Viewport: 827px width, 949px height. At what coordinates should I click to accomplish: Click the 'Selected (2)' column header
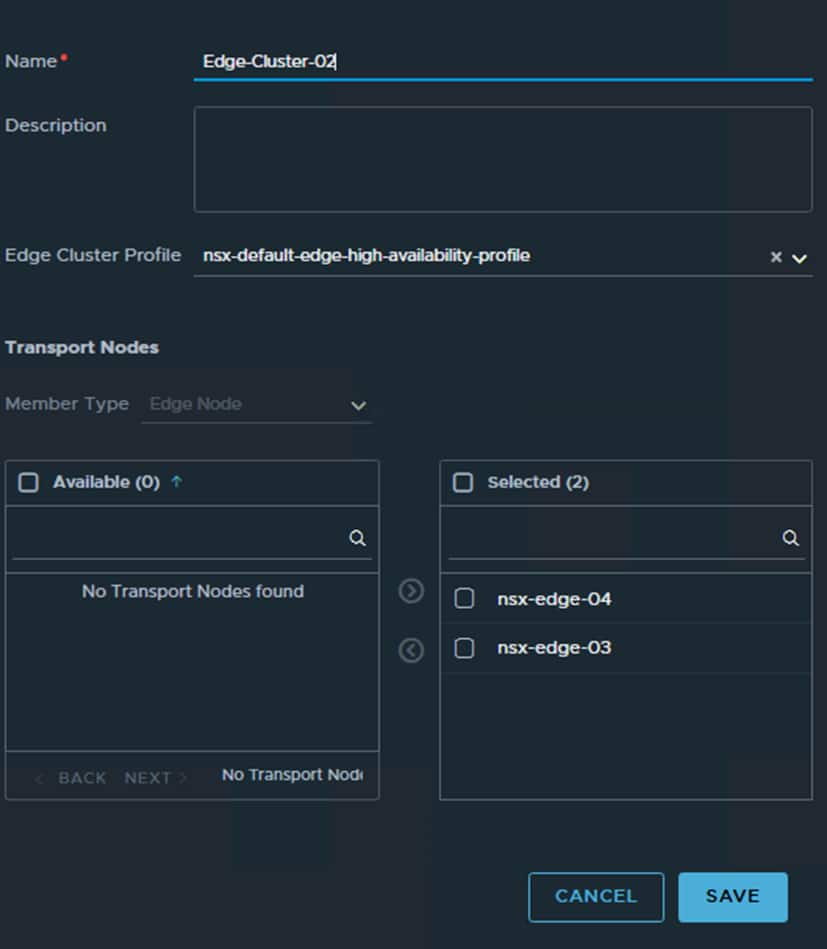click(538, 482)
